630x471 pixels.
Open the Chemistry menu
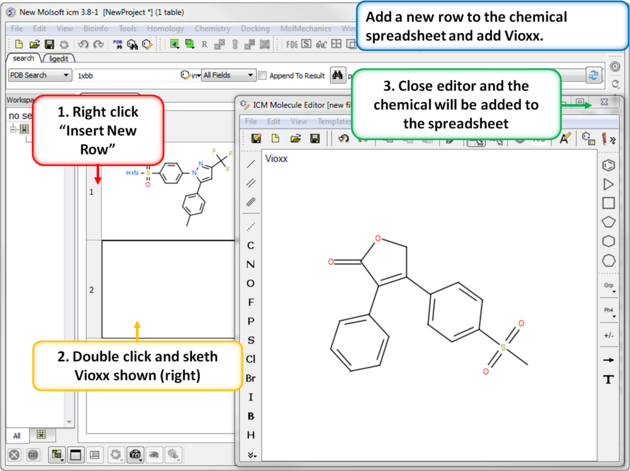point(212,29)
